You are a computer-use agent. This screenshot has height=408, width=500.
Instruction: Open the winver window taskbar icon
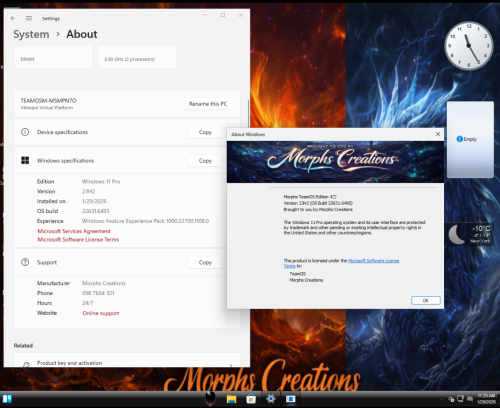[x=291, y=399]
